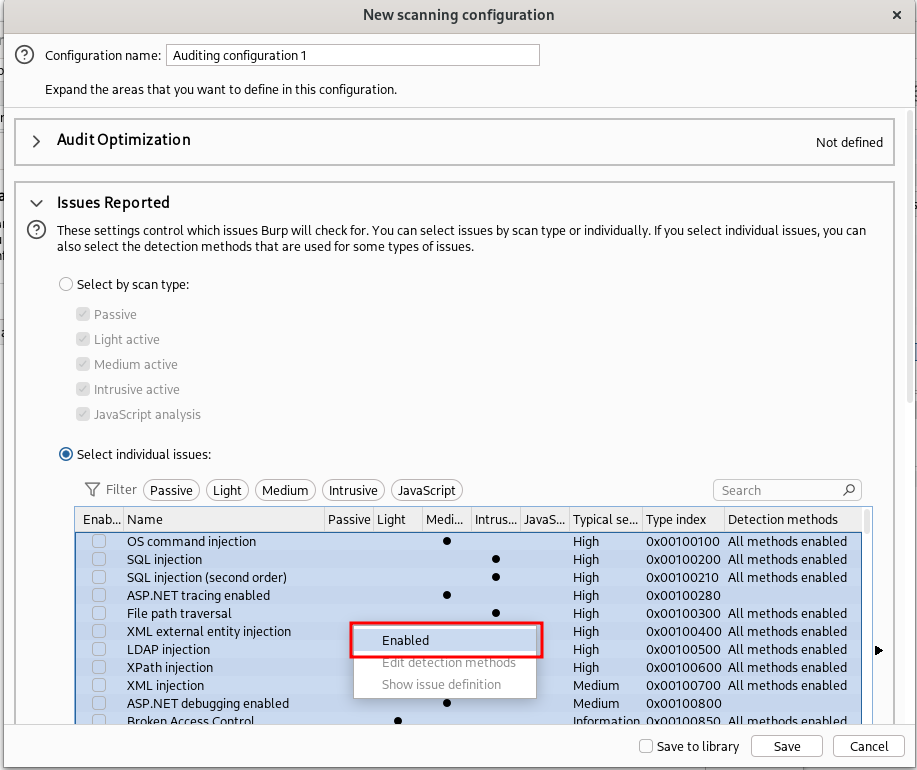The height and width of the screenshot is (770, 917).
Task: Toggle the Intrusive filter chip
Action: [353, 490]
